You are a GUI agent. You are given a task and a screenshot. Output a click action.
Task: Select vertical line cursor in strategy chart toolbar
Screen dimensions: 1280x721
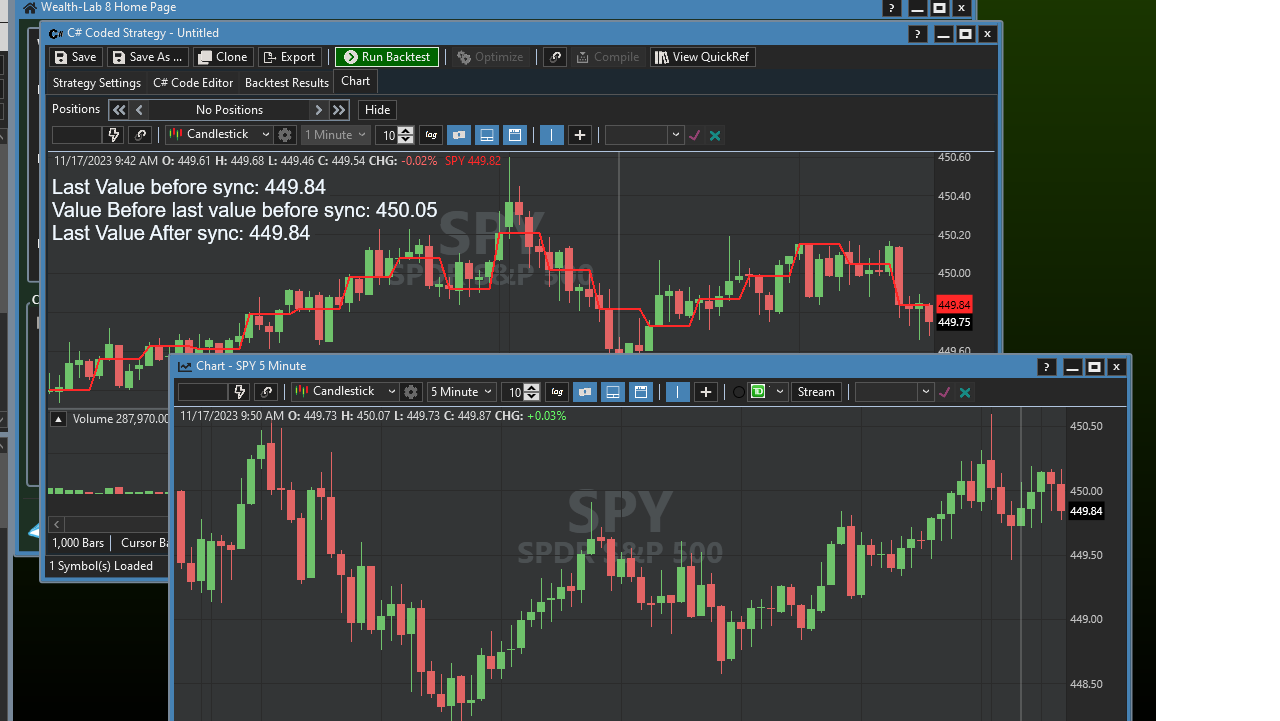coord(552,135)
